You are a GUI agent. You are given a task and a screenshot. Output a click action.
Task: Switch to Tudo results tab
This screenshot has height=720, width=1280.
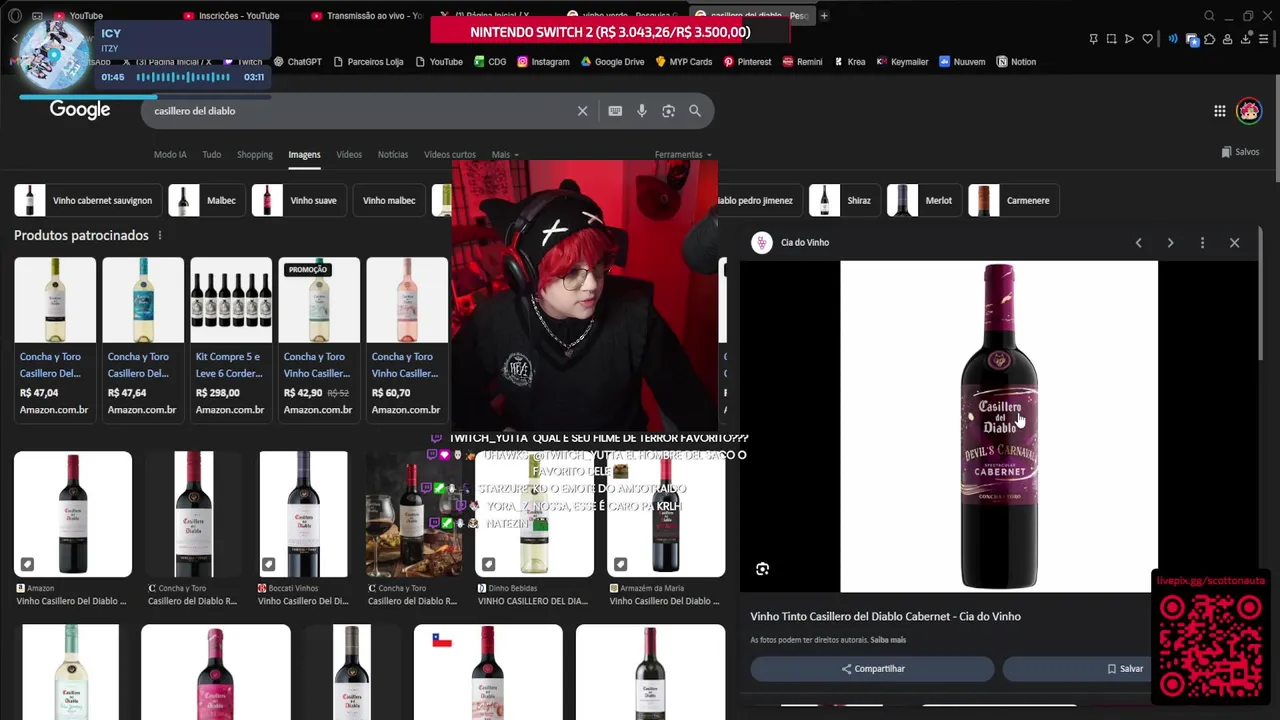[x=211, y=155]
